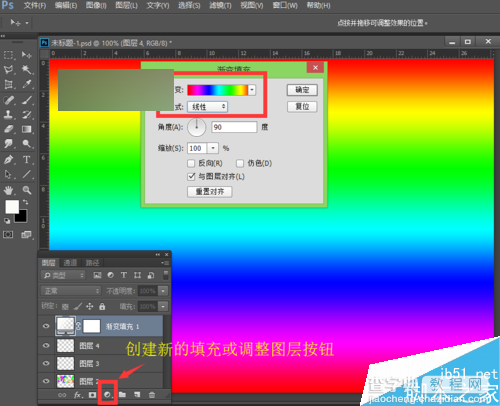Click the 重置对齐 button

pyautogui.click(x=210, y=192)
